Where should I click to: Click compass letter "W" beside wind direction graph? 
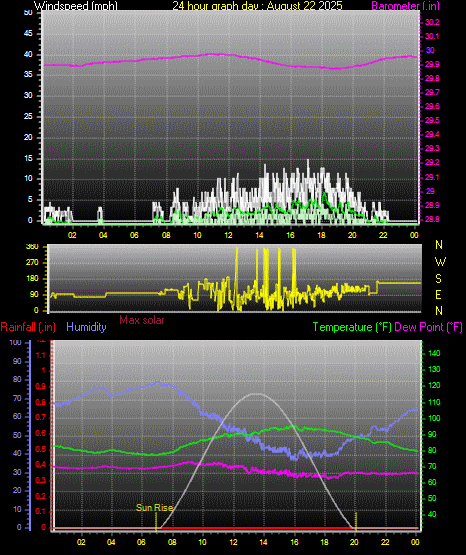click(440, 262)
